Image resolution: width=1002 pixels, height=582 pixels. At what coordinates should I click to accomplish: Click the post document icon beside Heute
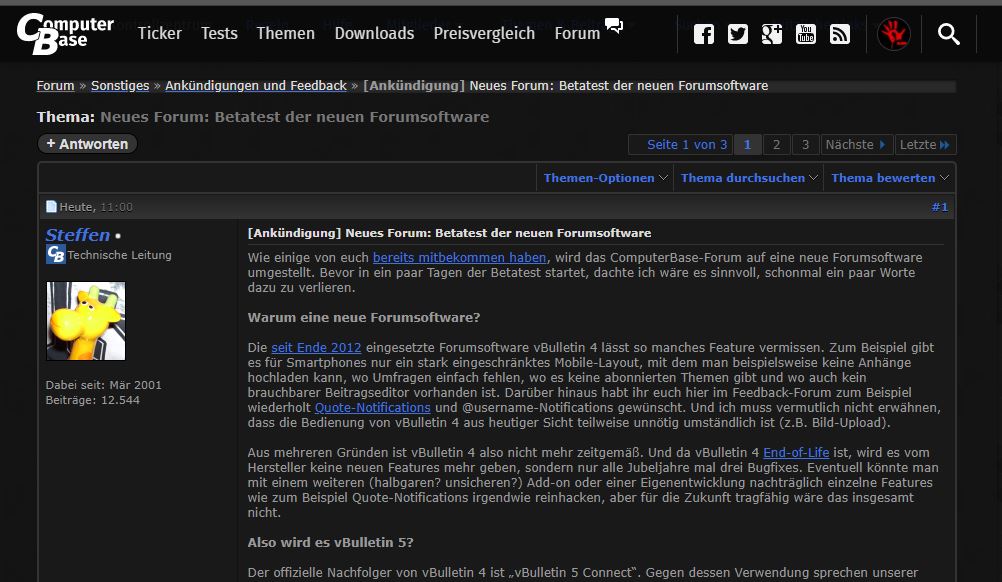(51, 206)
